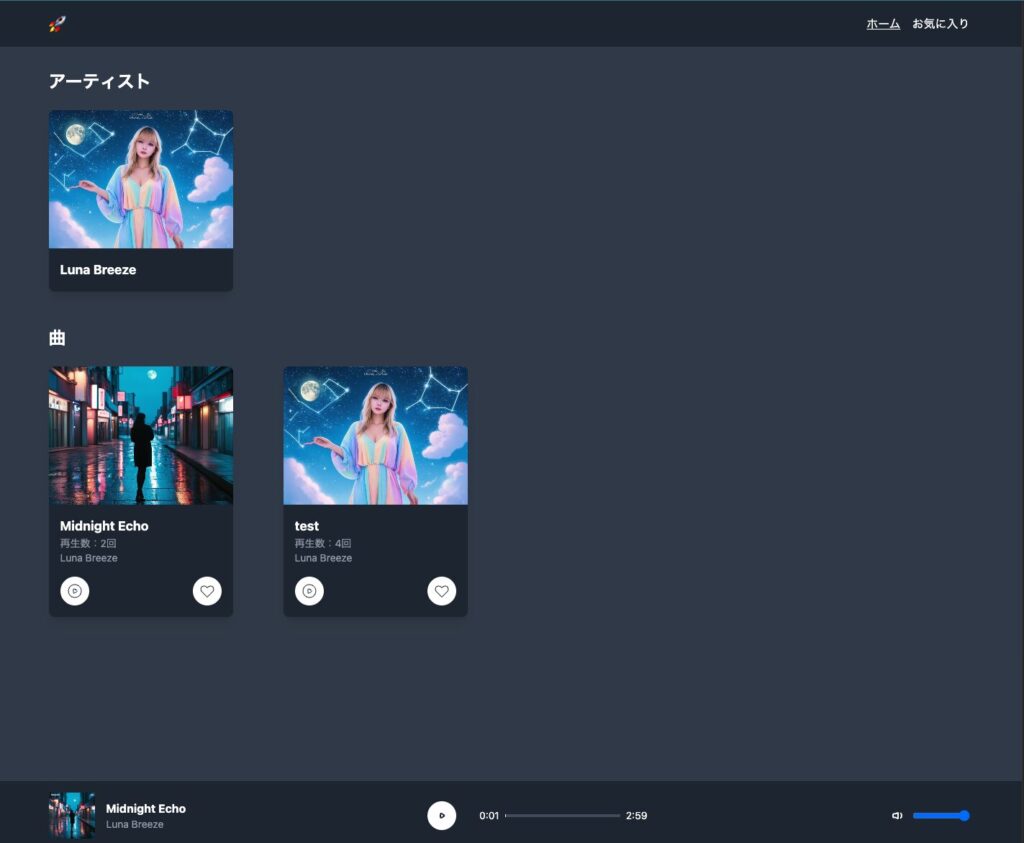Click Midnight Echo title in player bar
The width and height of the screenshot is (1024, 843).
(x=146, y=808)
